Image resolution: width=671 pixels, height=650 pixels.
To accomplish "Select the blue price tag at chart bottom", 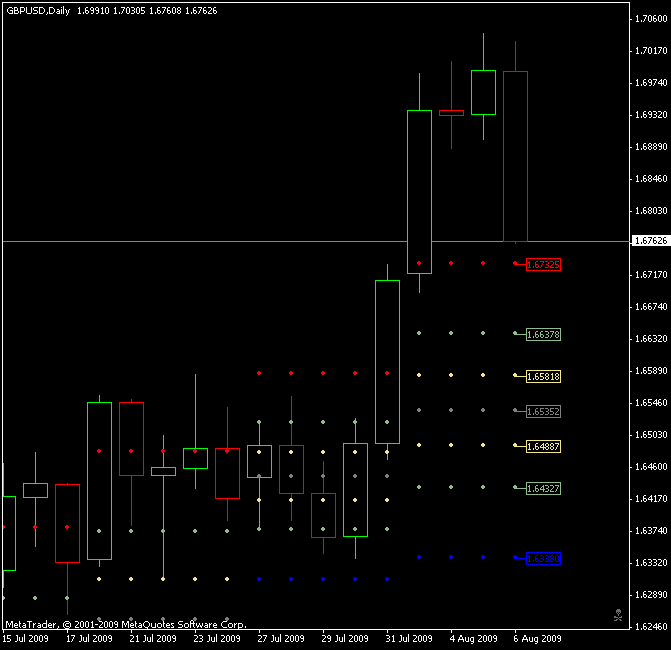I will click(x=543, y=558).
